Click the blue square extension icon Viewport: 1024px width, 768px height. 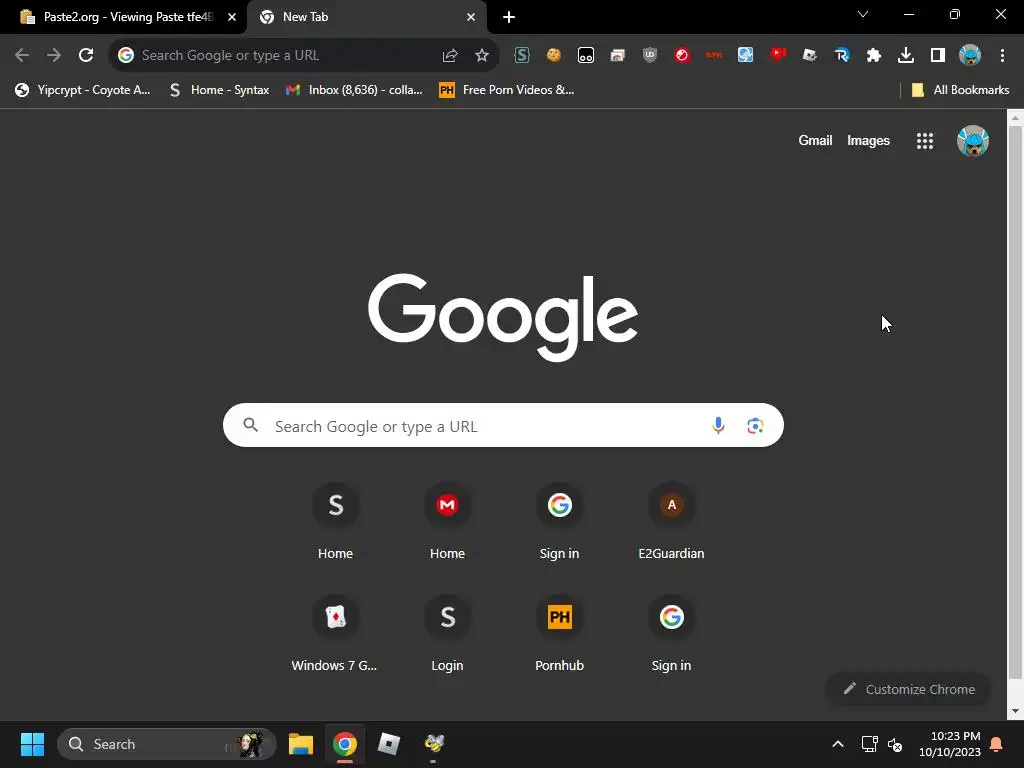746,56
